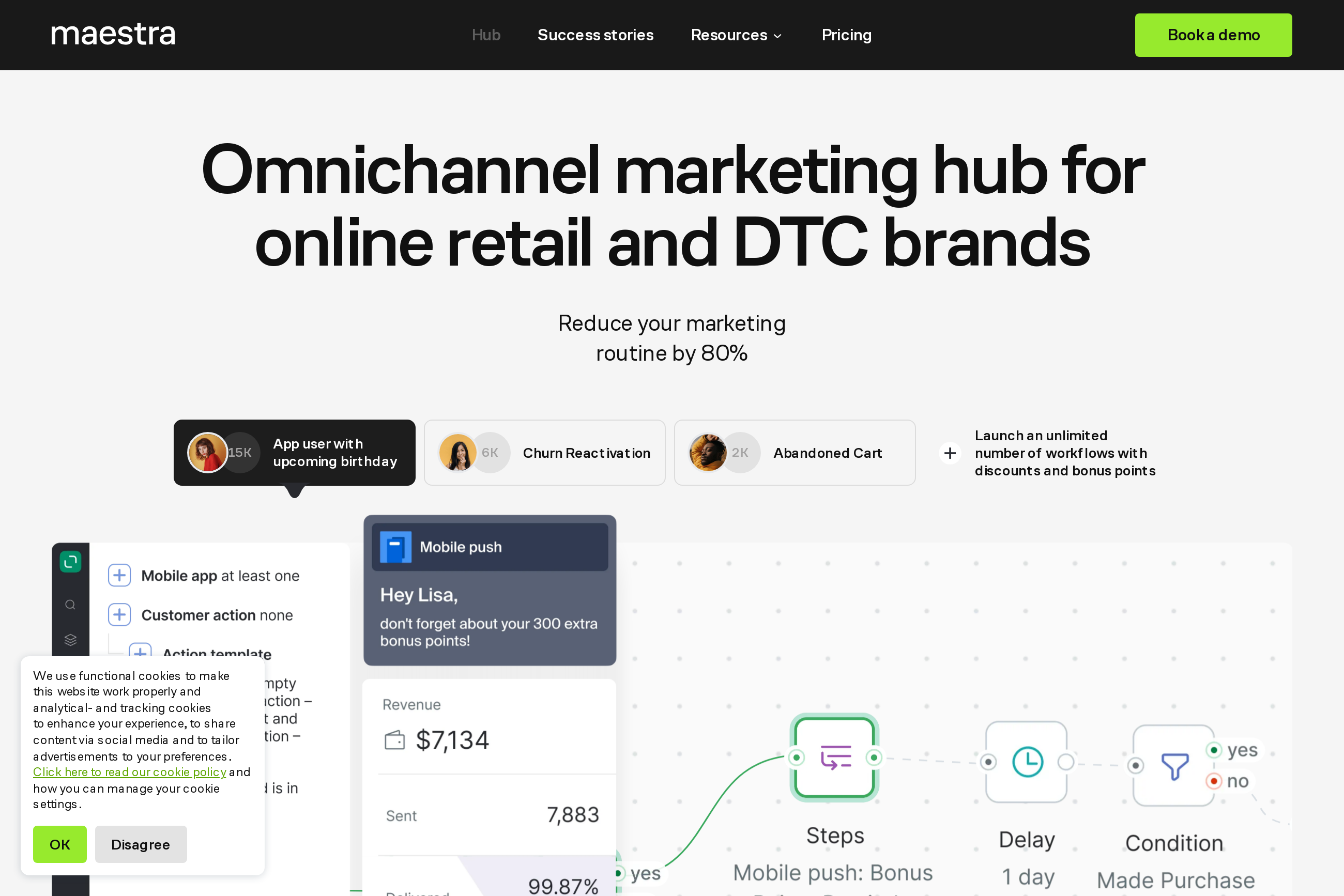Click the sidebar search magnifier icon
Image resolution: width=1344 pixels, height=896 pixels.
pos(70,605)
